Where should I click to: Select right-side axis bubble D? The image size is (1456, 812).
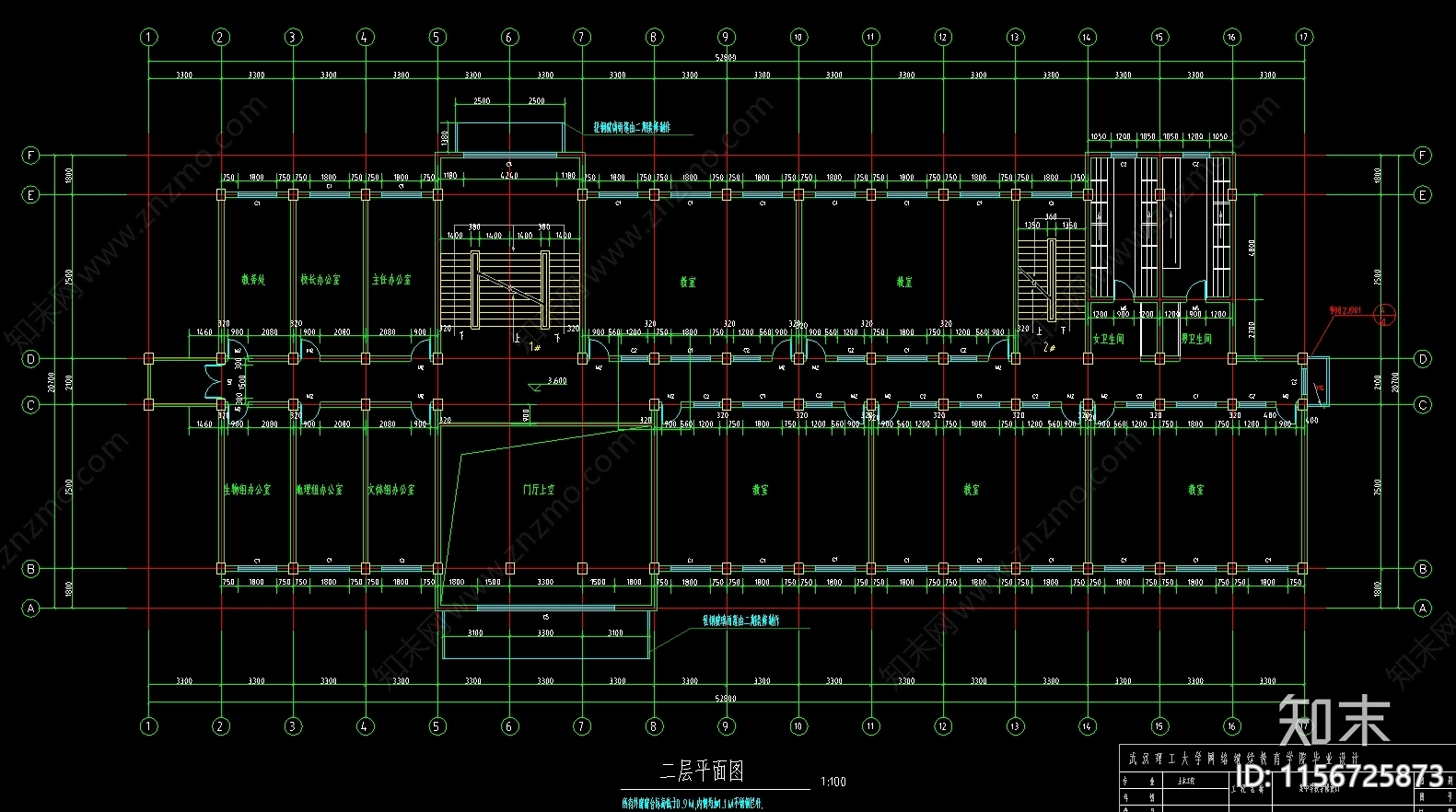[x=1423, y=359]
